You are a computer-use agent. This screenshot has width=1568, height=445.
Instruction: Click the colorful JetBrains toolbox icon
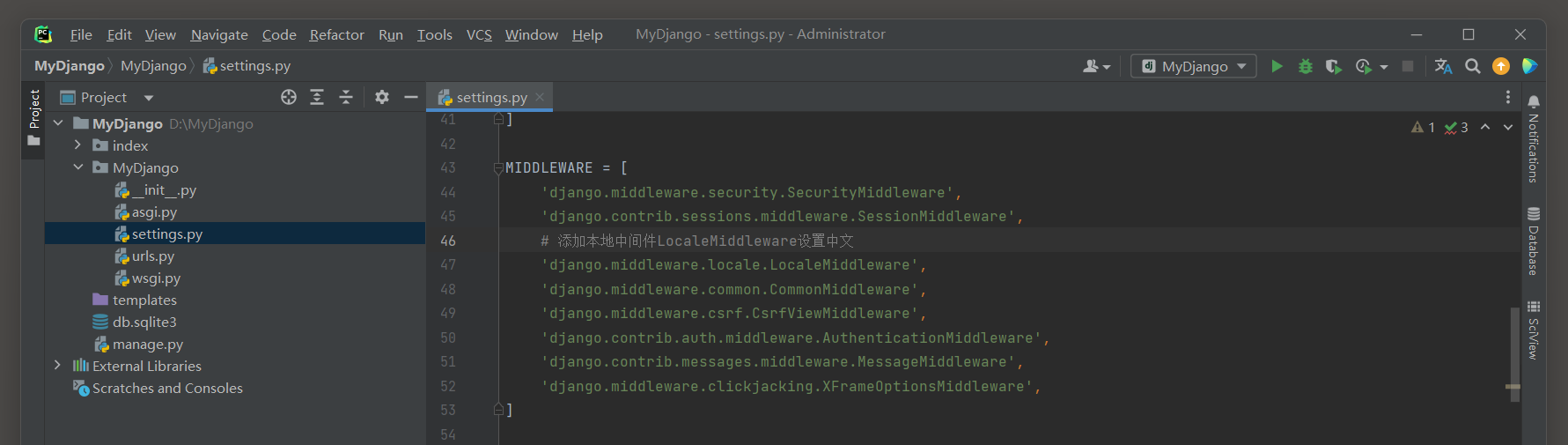pyautogui.click(x=1530, y=66)
